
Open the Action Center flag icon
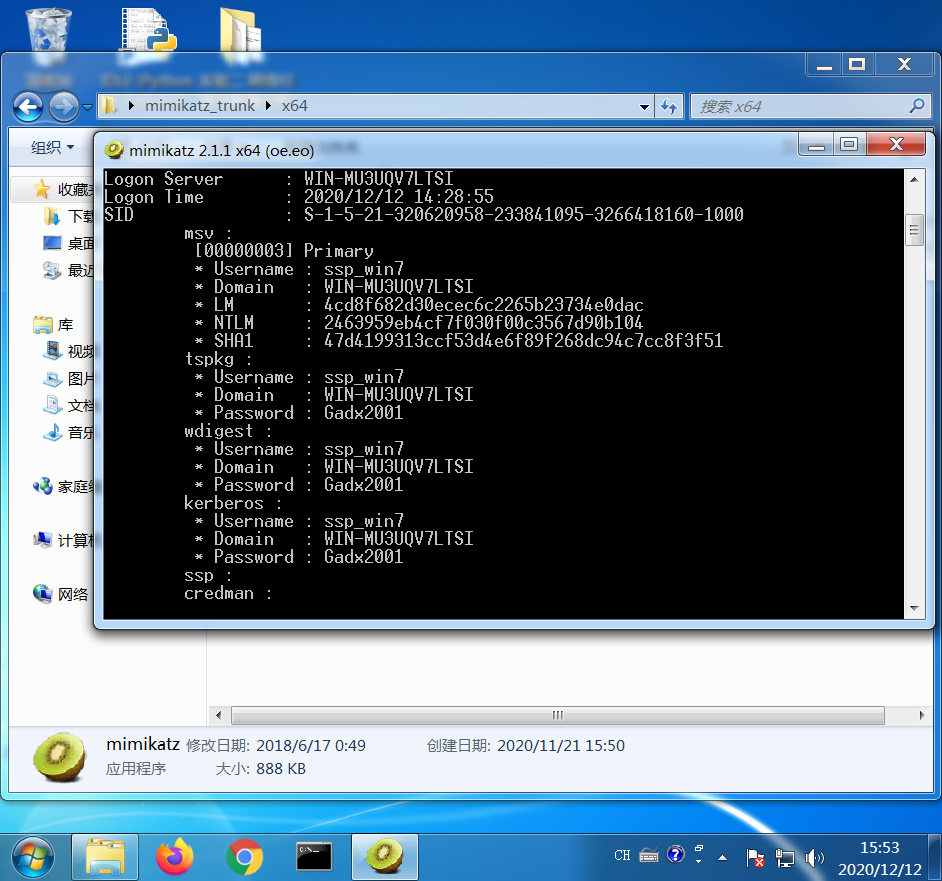[755, 858]
